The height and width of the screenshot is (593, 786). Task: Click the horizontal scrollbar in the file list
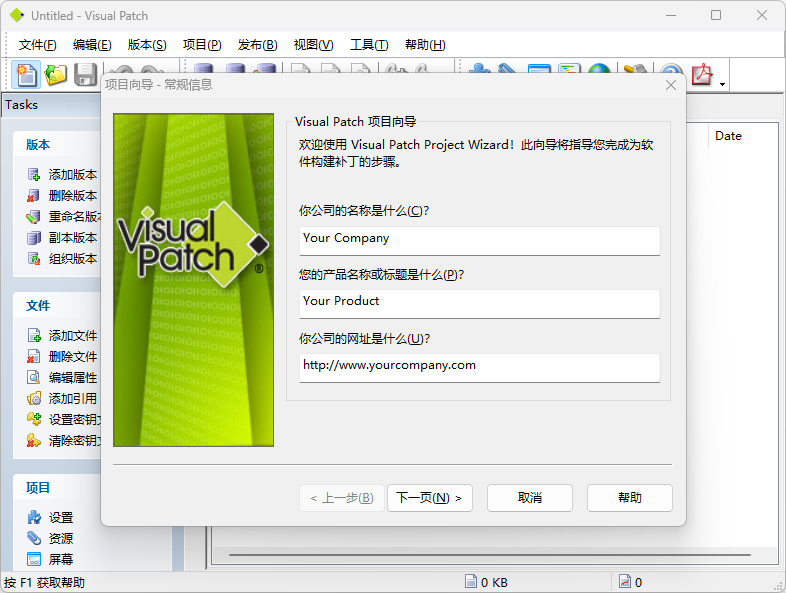[489, 555]
